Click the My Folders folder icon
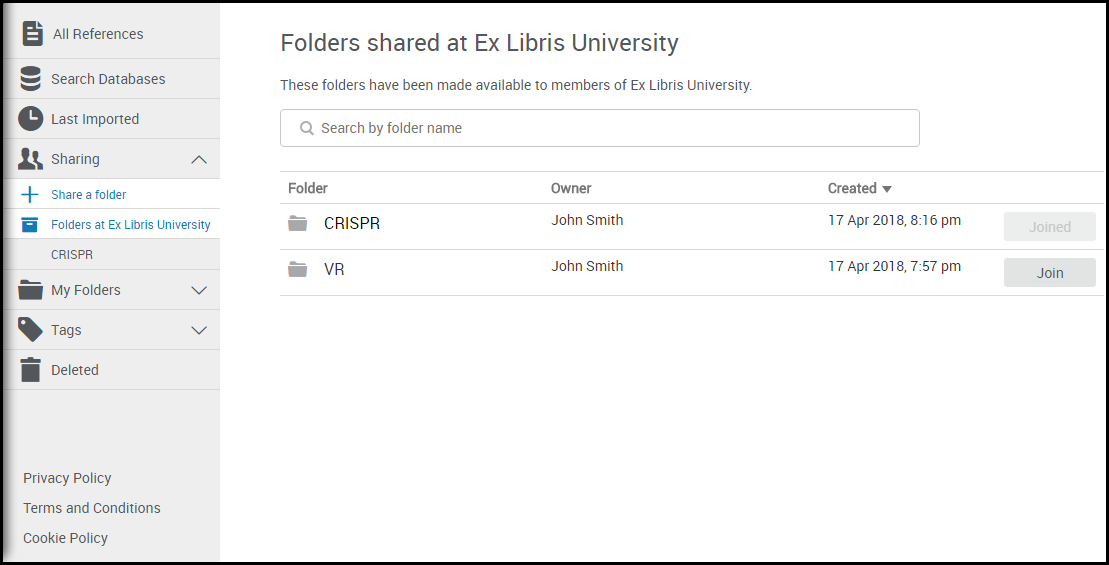 tap(31, 290)
